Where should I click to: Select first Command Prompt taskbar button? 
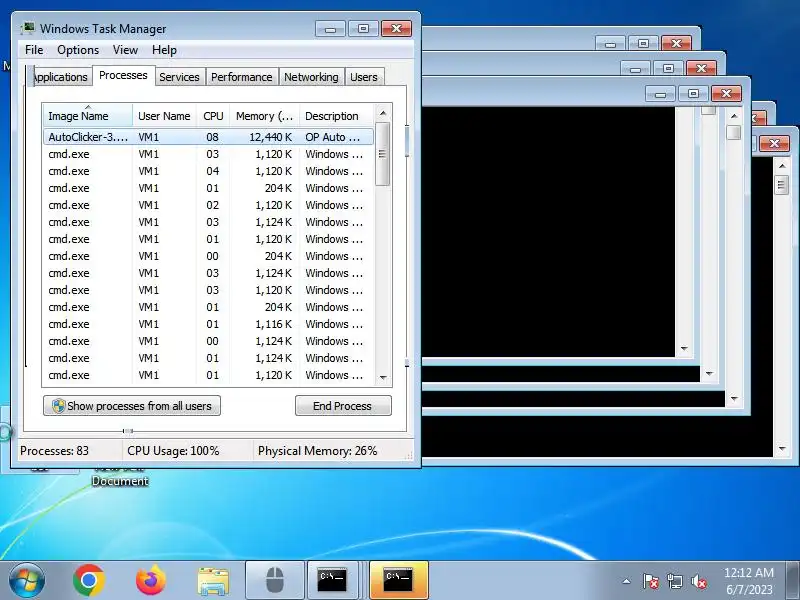click(332, 581)
